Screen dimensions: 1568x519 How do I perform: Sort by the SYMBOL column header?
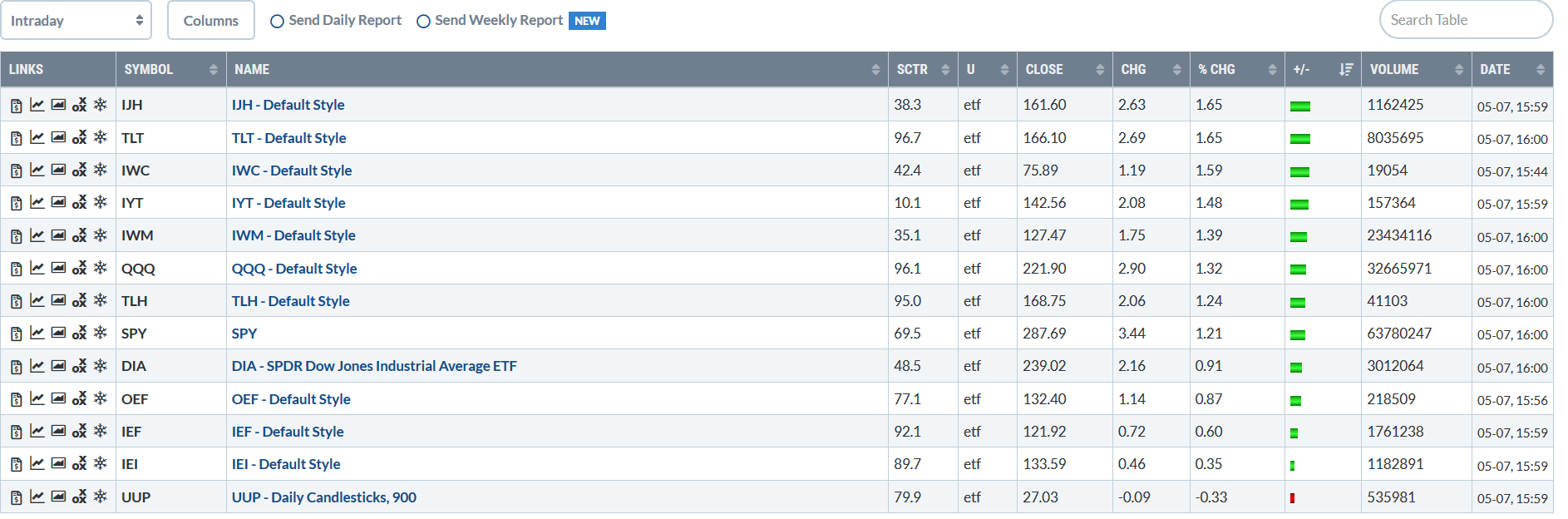point(171,70)
